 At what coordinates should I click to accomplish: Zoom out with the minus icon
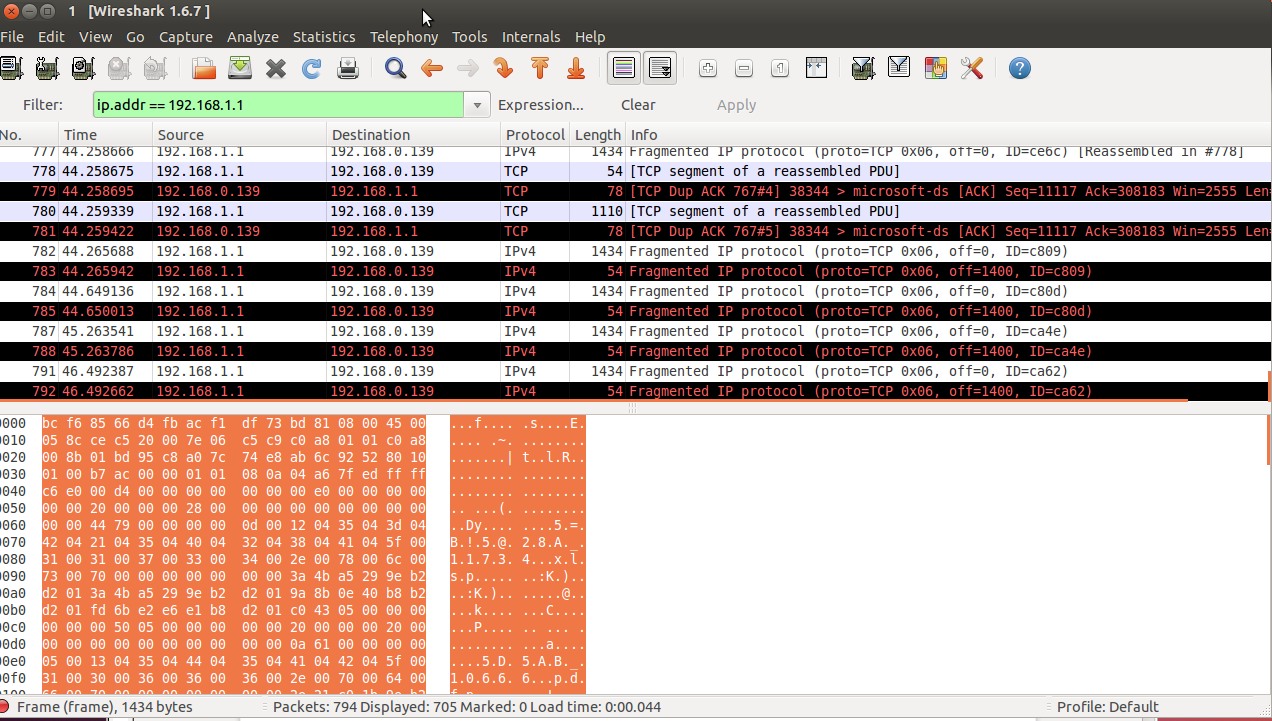pos(744,68)
